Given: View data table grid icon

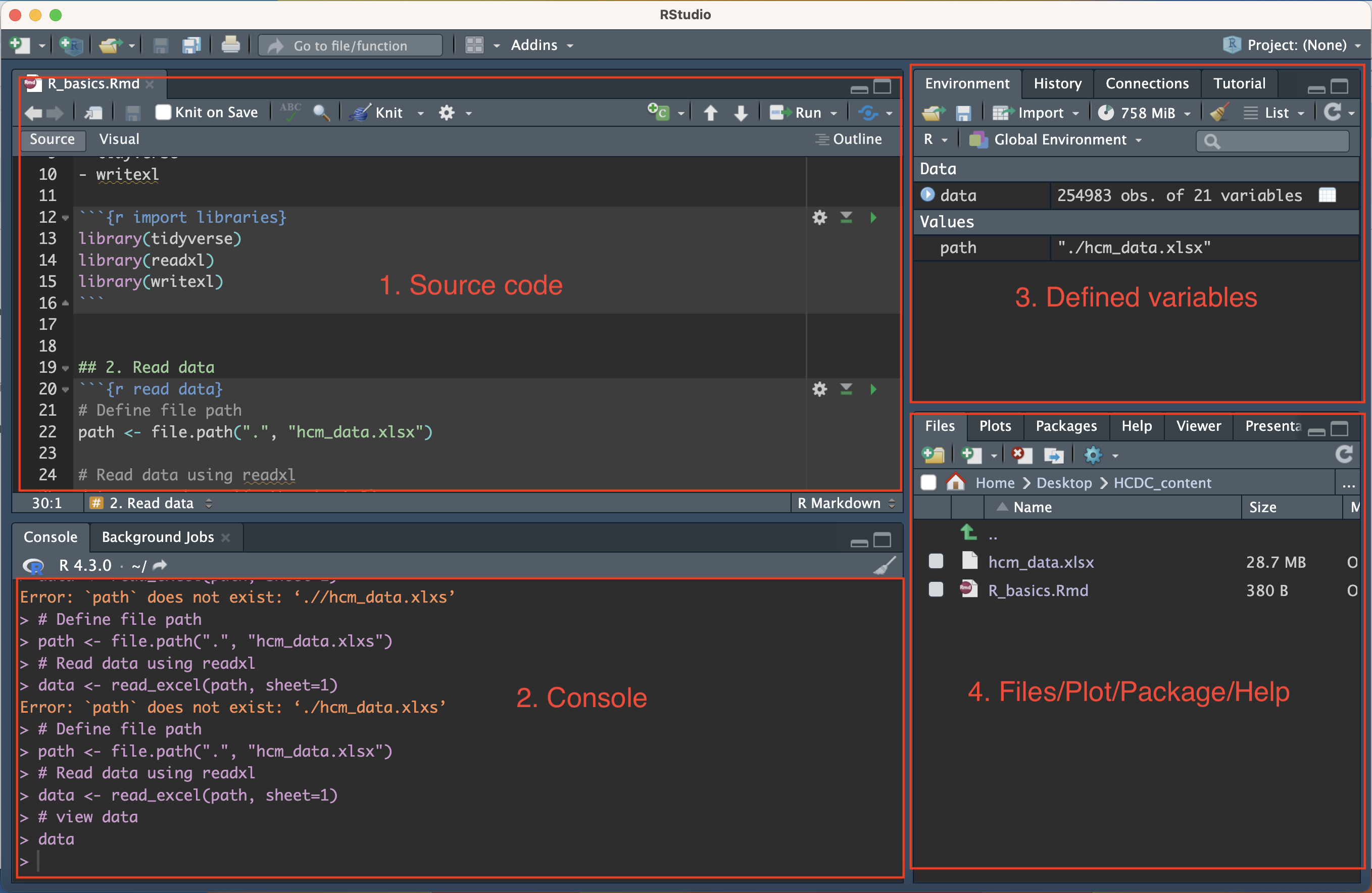Looking at the screenshot, I should click(1327, 195).
